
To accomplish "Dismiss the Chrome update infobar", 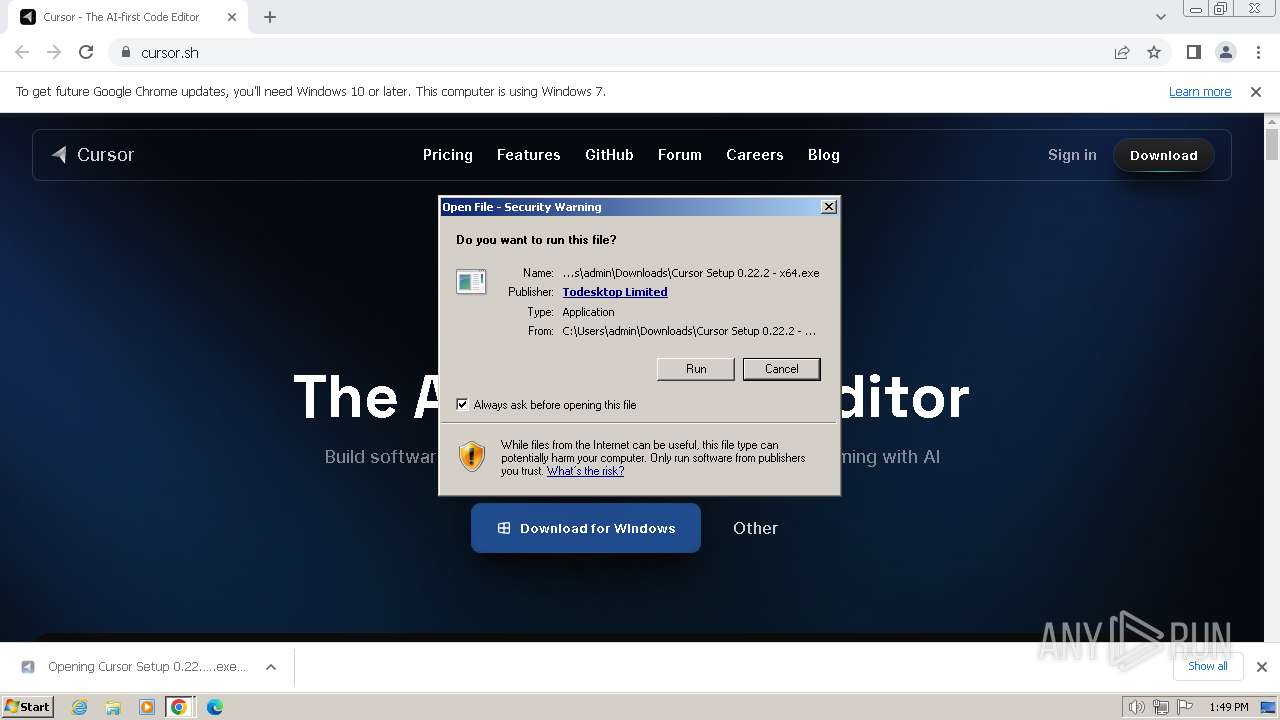I will point(1256,91).
